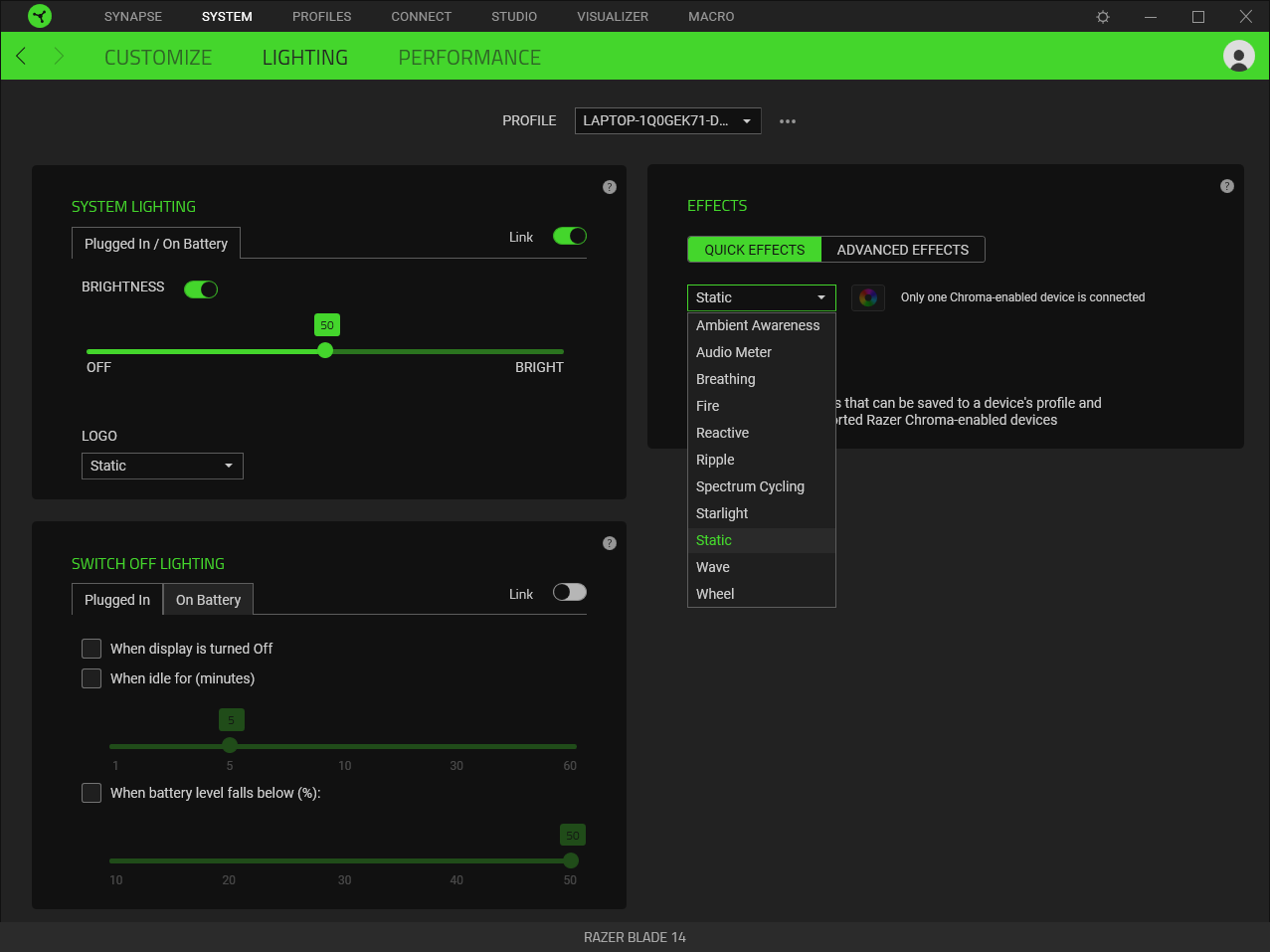Open the user account avatar
The height and width of the screenshot is (952, 1270).
coord(1238,56)
